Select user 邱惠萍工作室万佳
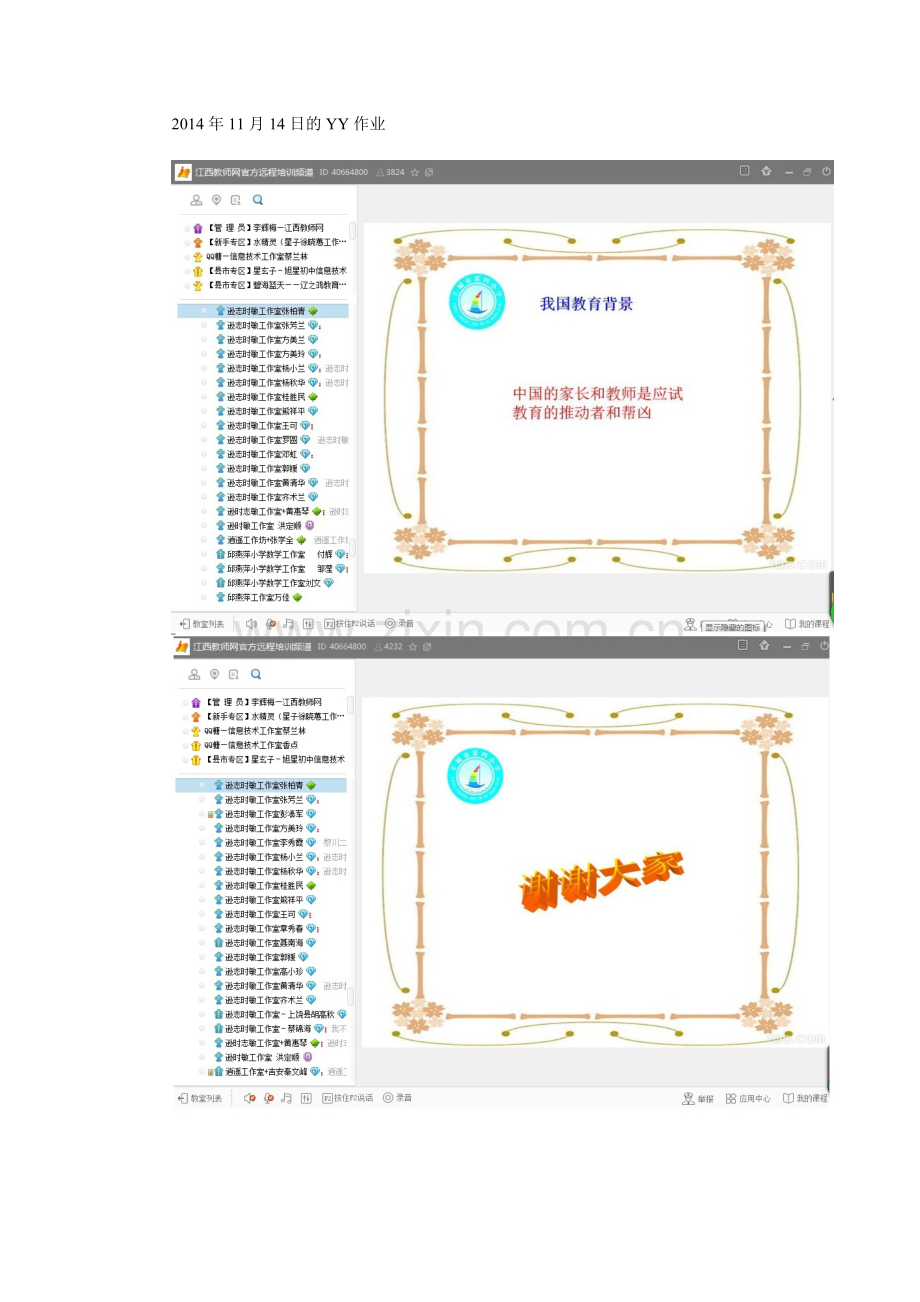This screenshot has height=1302, width=920. point(258,597)
